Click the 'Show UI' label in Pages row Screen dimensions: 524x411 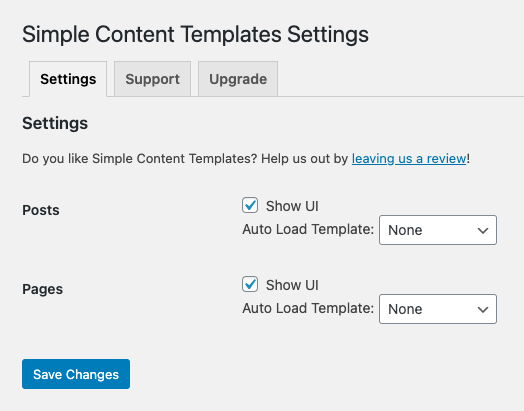(292, 285)
